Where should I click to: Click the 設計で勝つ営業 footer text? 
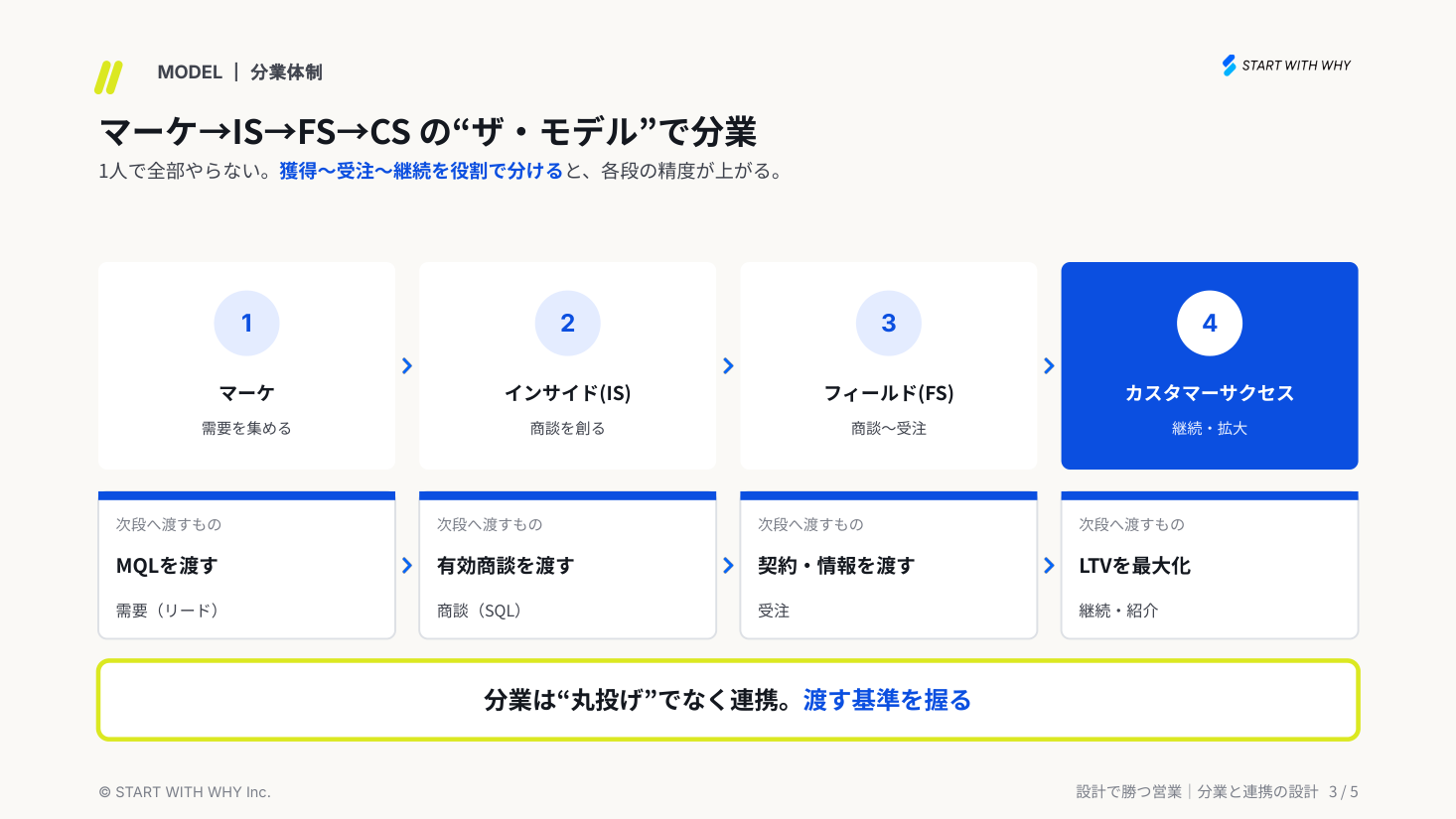(1128, 791)
